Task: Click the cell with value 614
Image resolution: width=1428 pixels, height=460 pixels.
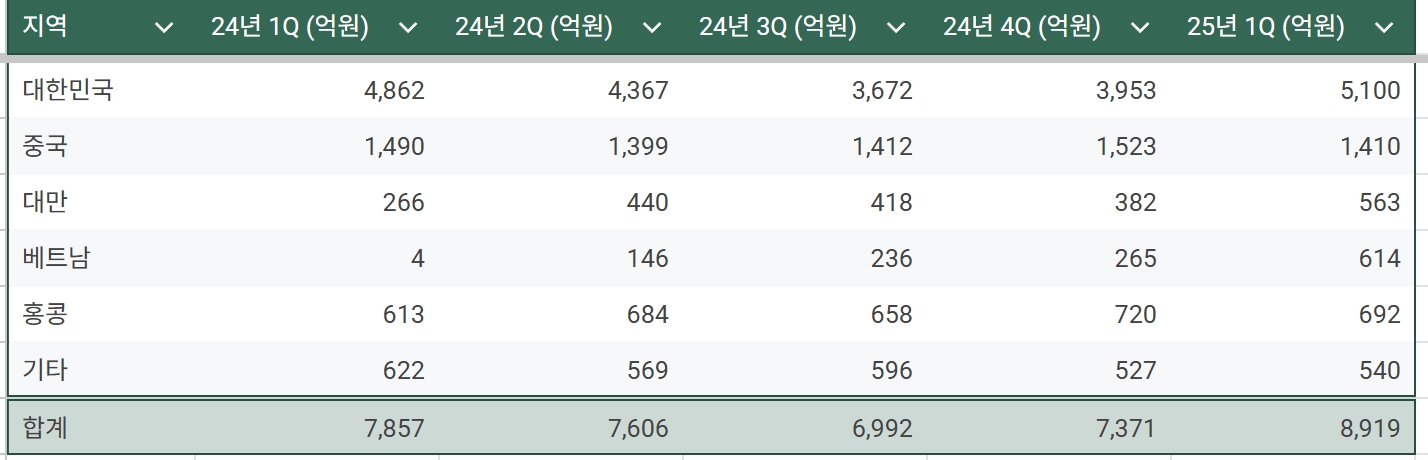Action: coord(1293,259)
